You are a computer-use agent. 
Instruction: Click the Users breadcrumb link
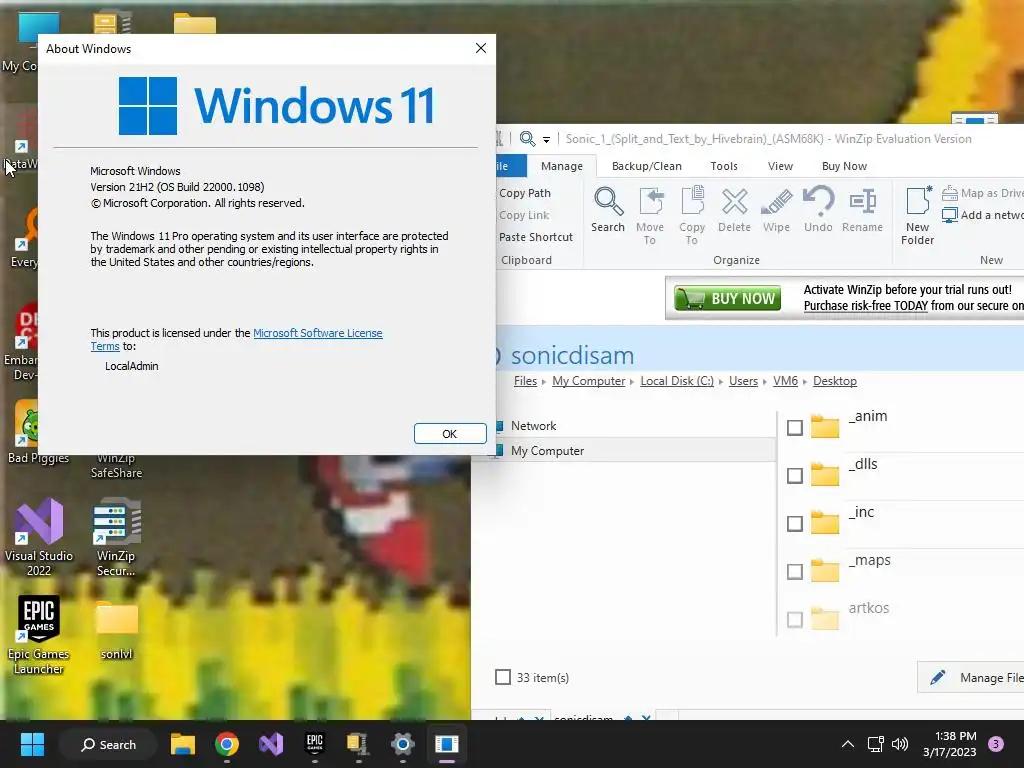tap(743, 381)
